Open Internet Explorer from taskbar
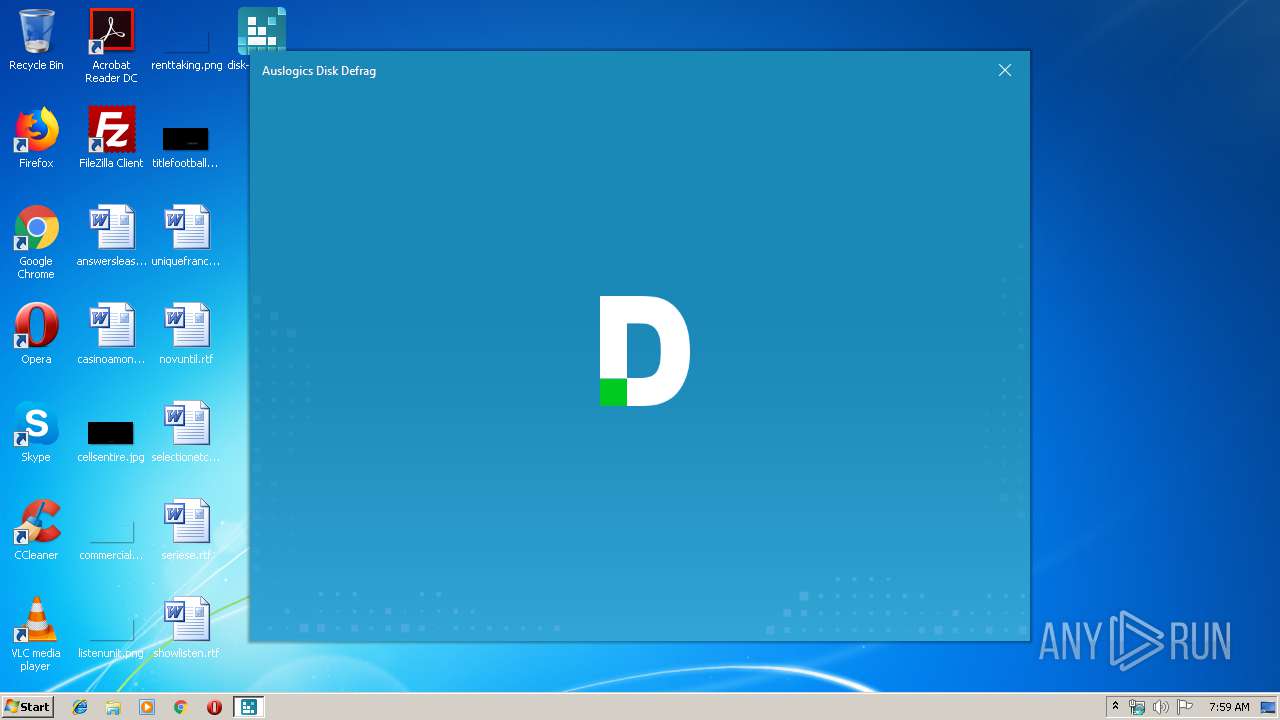The image size is (1280, 720). tap(80, 707)
